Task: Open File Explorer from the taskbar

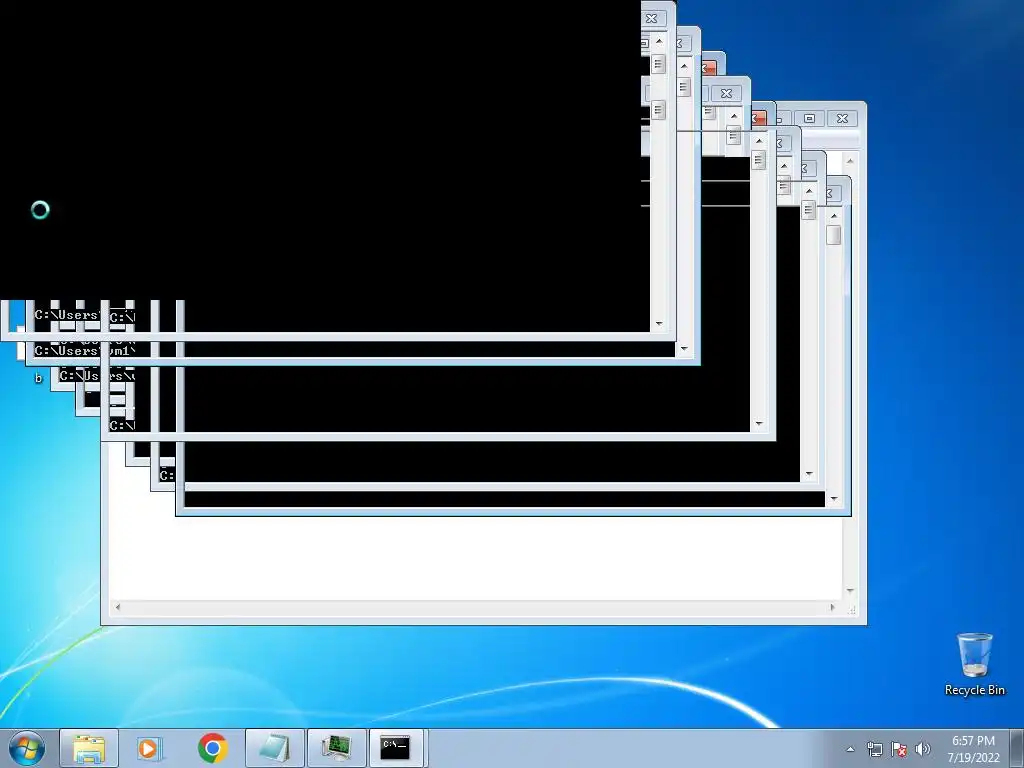Action: point(89,748)
